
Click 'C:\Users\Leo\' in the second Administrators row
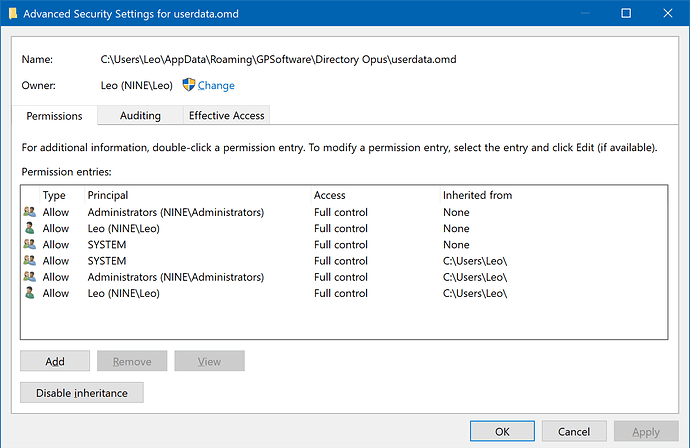[475, 277]
